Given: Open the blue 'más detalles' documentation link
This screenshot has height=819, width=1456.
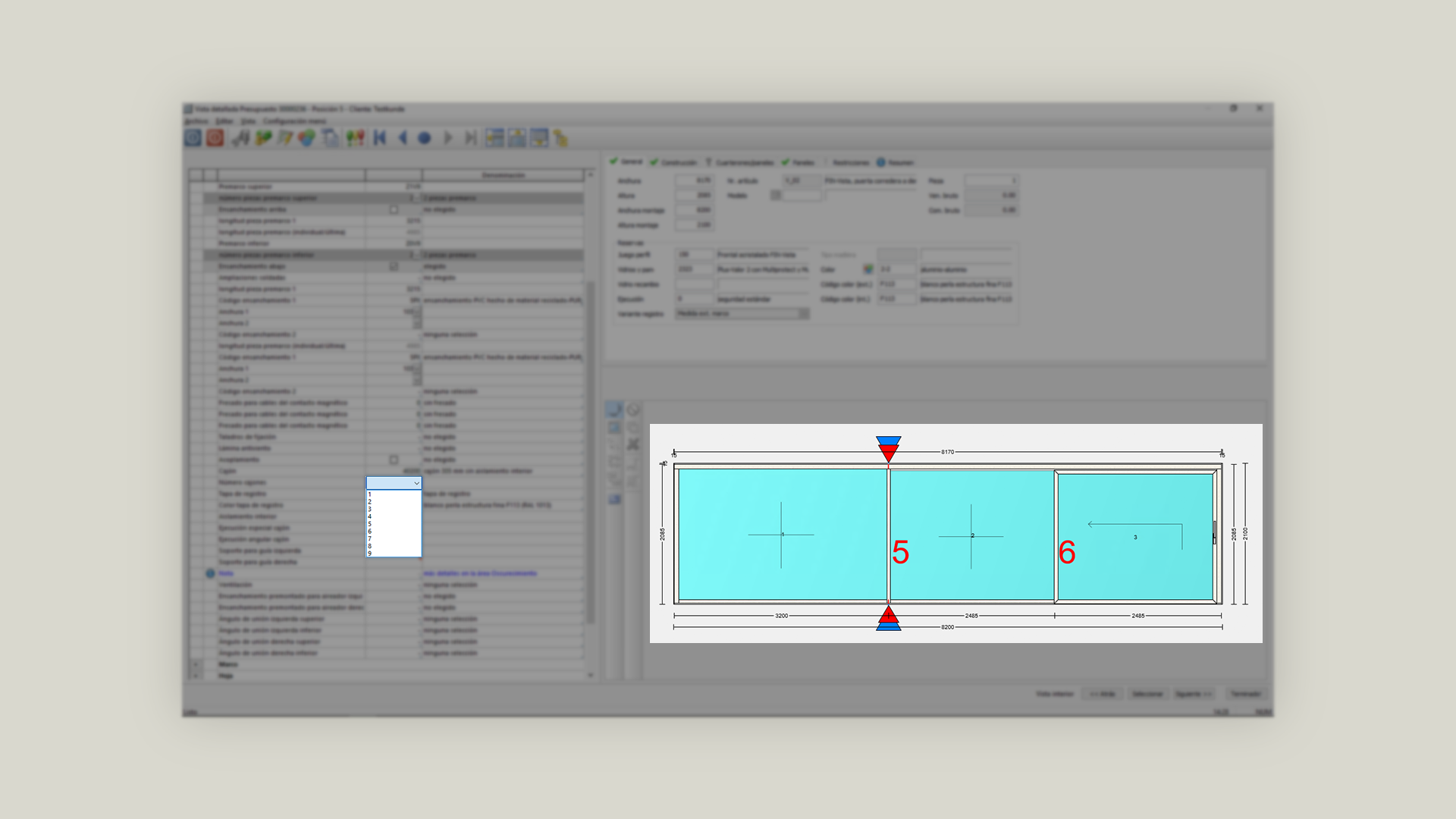Looking at the screenshot, I should tap(480, 573).
